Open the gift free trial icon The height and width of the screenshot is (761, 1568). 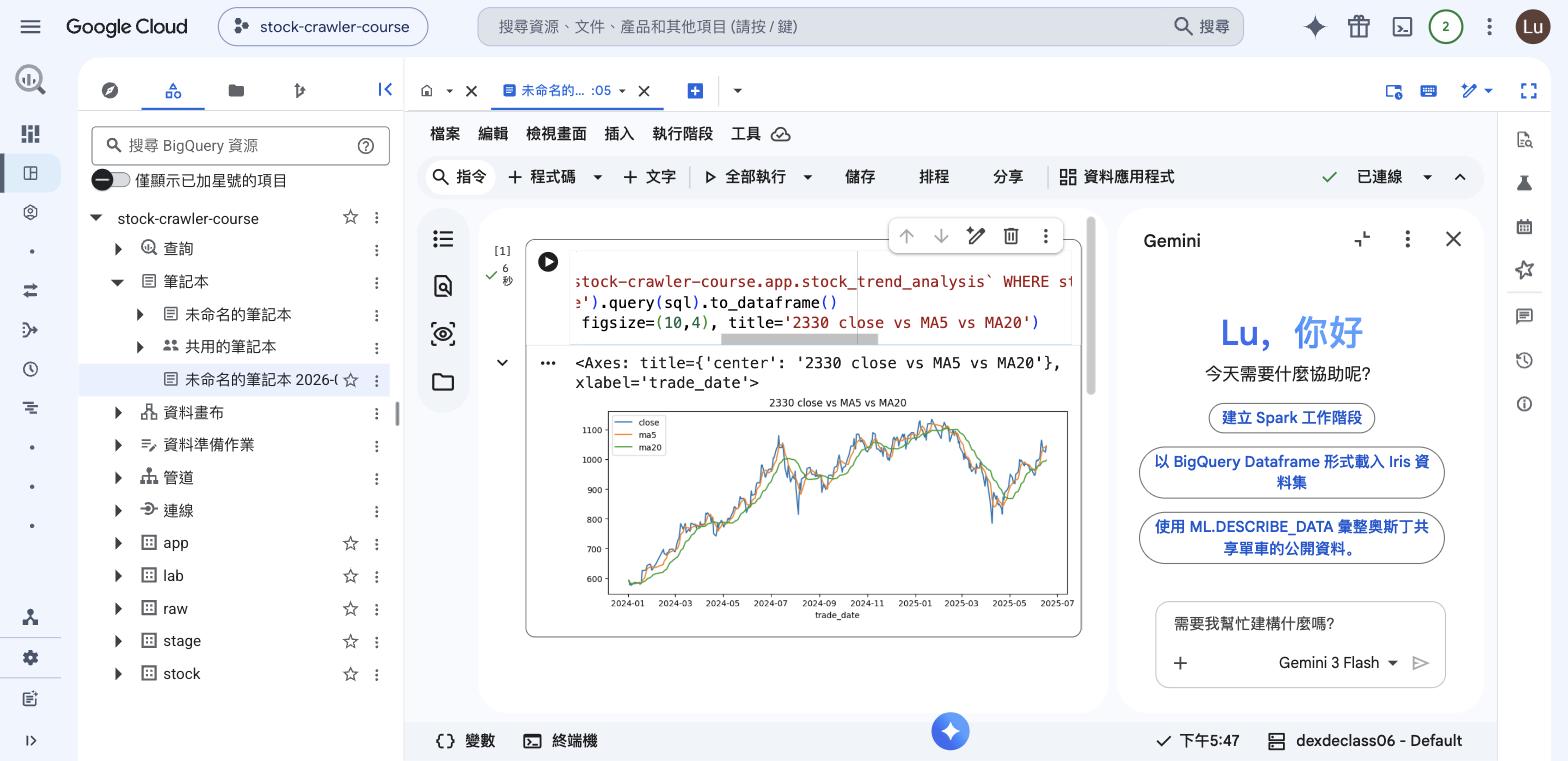(x=1358, y=27)
